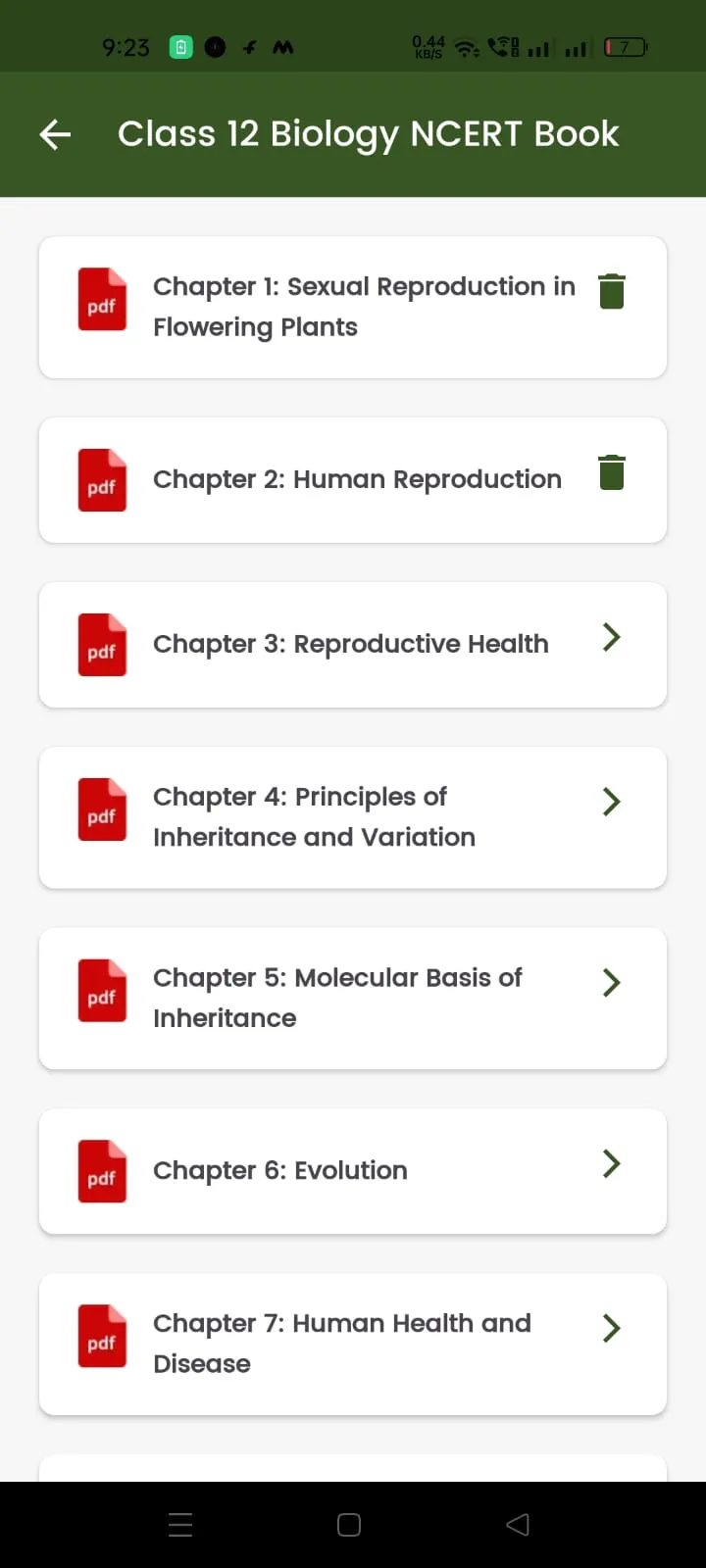Image resolution: width=706 pixels, height=1568 pixels.
Task: Open Chapter 1: Sexual Reproduction in Flowering Plants
Action: coord(353,308)
